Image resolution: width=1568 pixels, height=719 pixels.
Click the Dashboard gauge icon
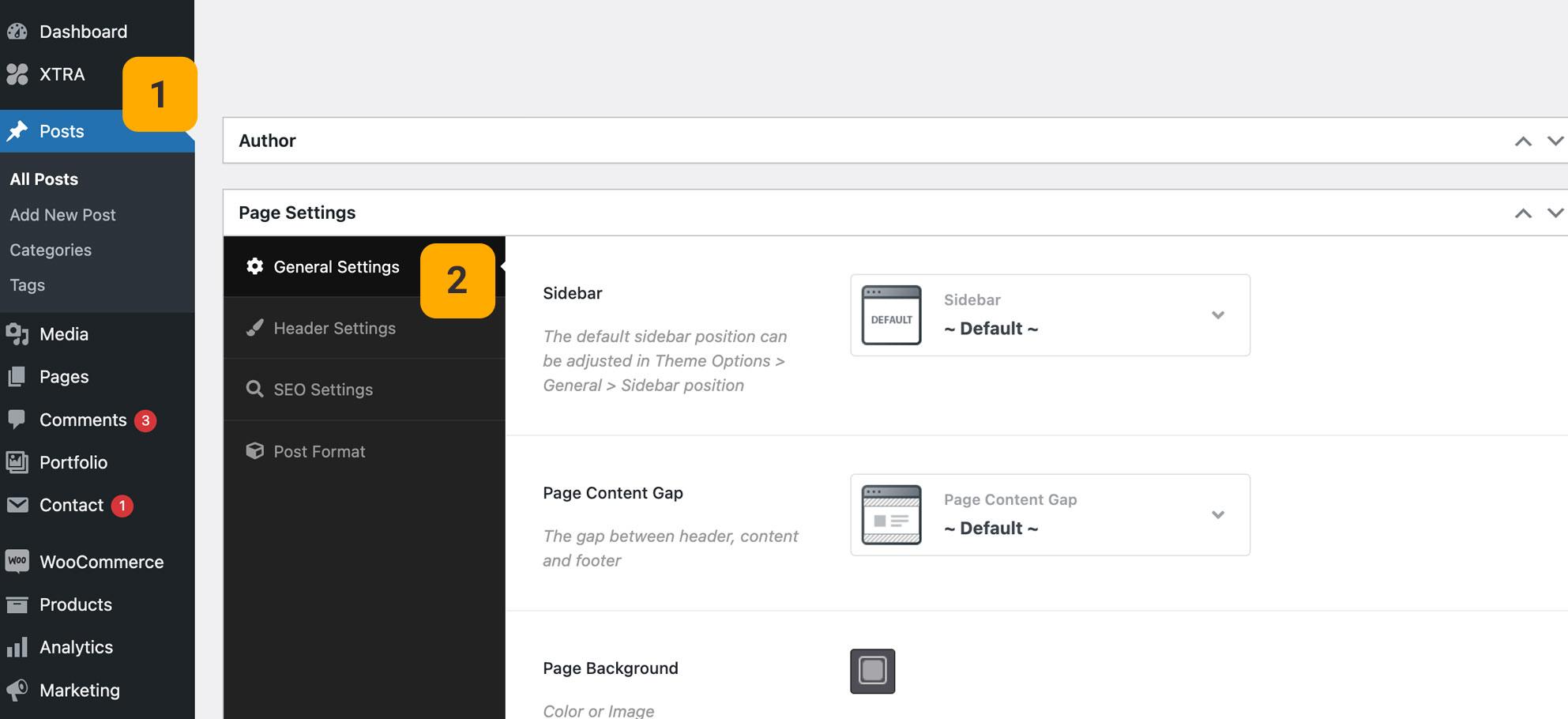click(17, 32)
